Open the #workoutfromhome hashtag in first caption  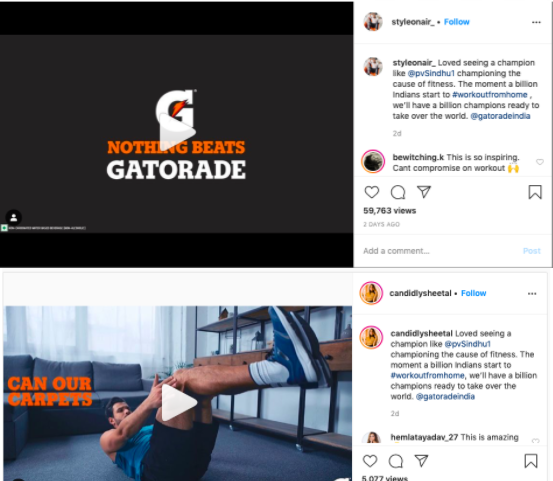pyautogui.click(x=490, y=95)
